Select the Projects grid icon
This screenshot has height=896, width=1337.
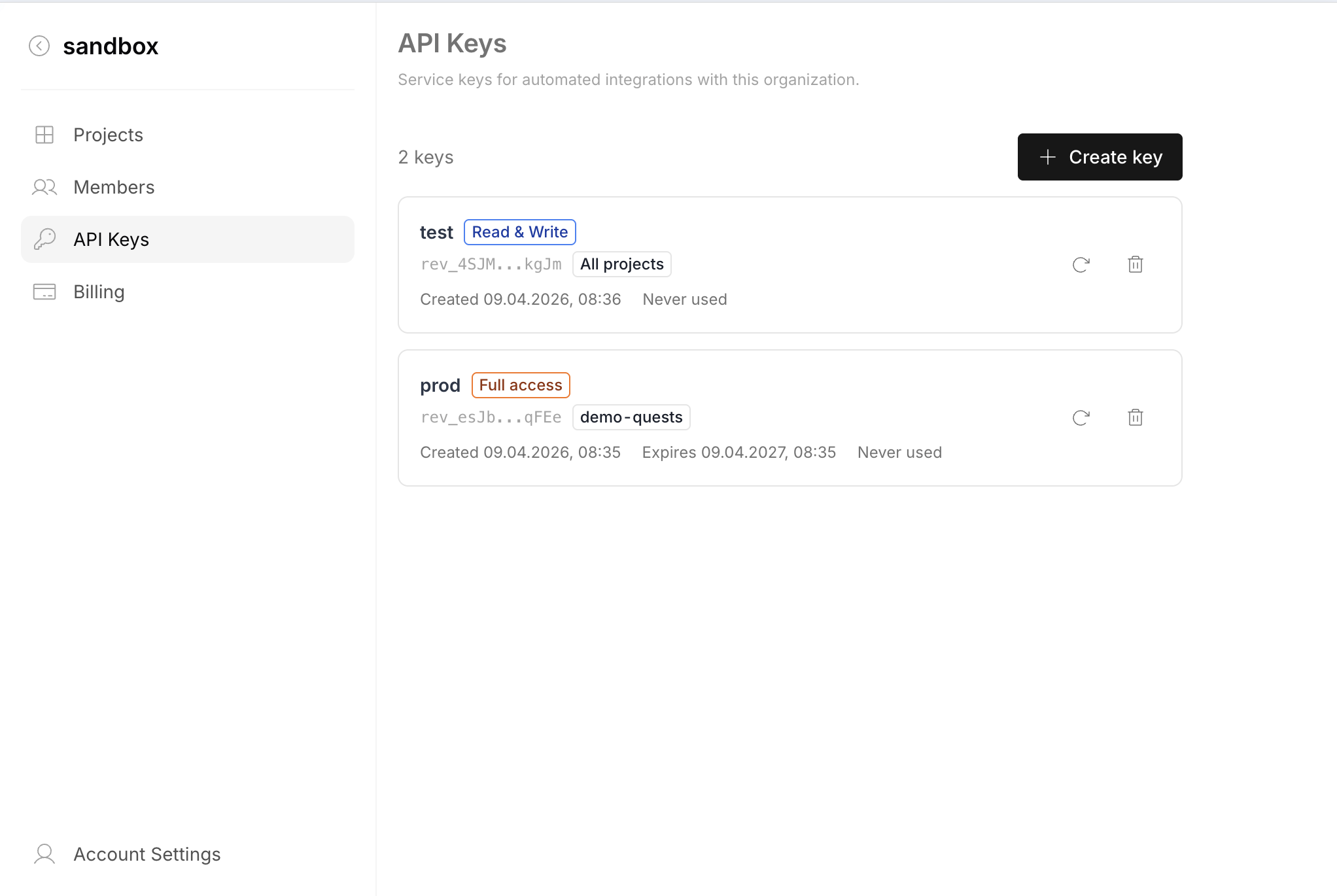(44, 135)
